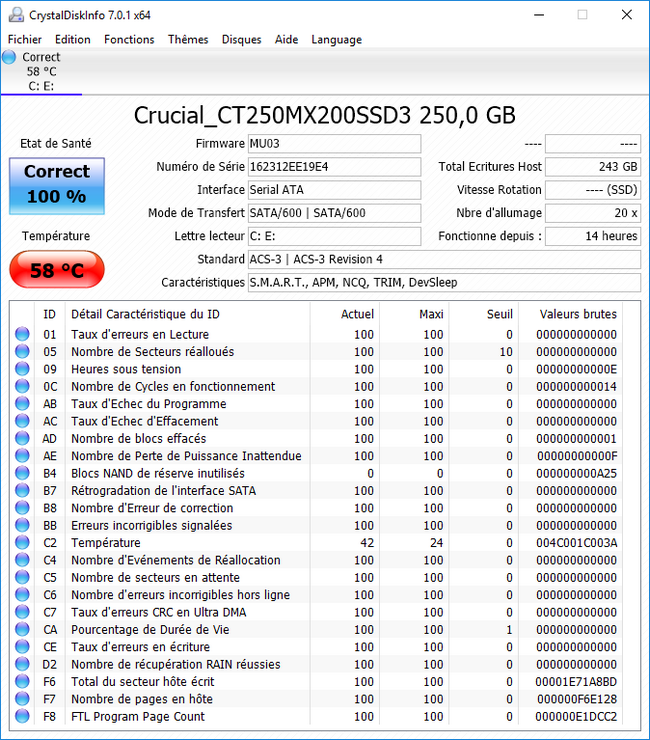The width and height of the screenshot is (650, 740).
Task: Click status orb for Nombre de secteurs en attente
Action: click(22, 577)
